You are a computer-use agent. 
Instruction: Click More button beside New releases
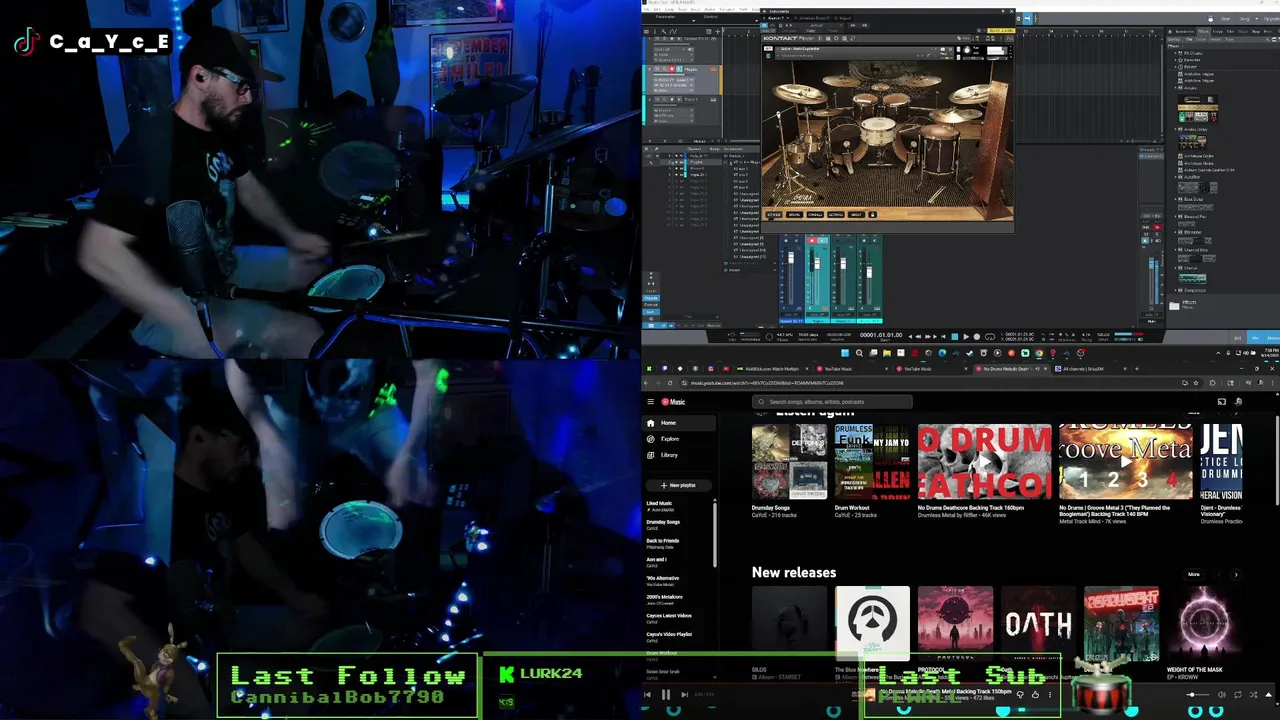[1193, 574]
